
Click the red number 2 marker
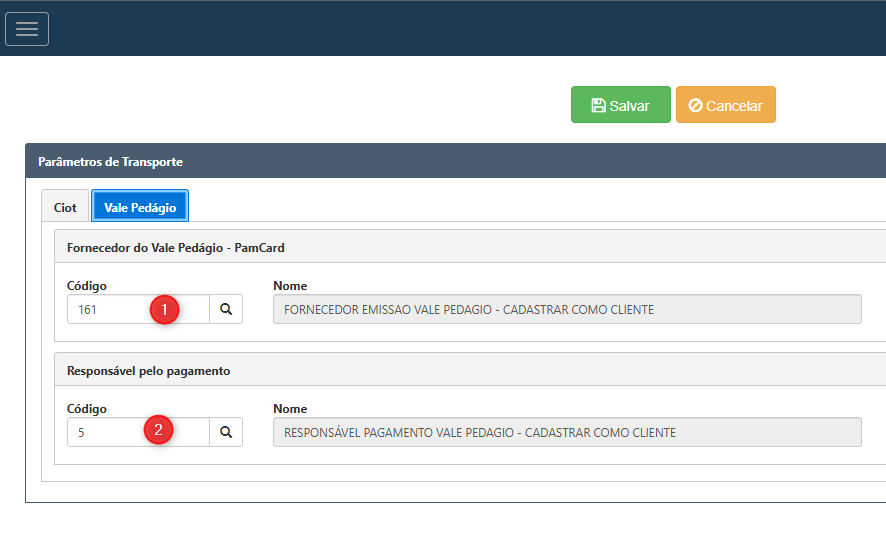(159, 431)
